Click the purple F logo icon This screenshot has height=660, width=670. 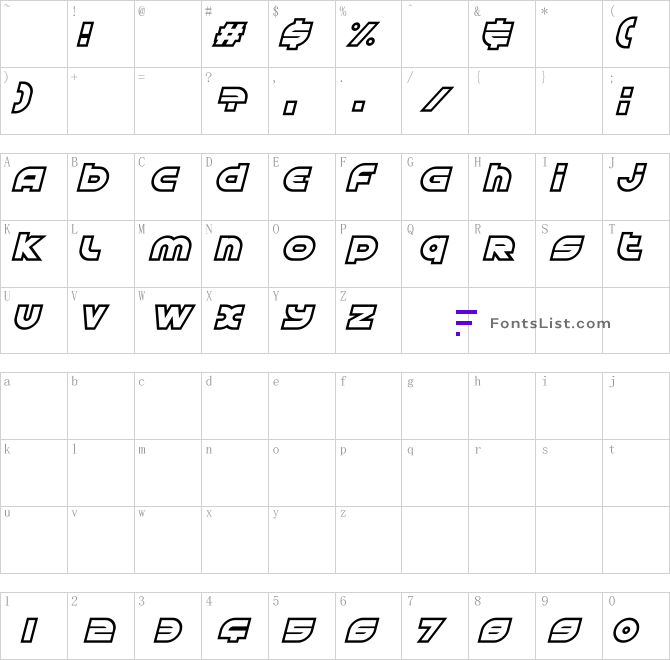pyautogui.click(x=466, y=323)
